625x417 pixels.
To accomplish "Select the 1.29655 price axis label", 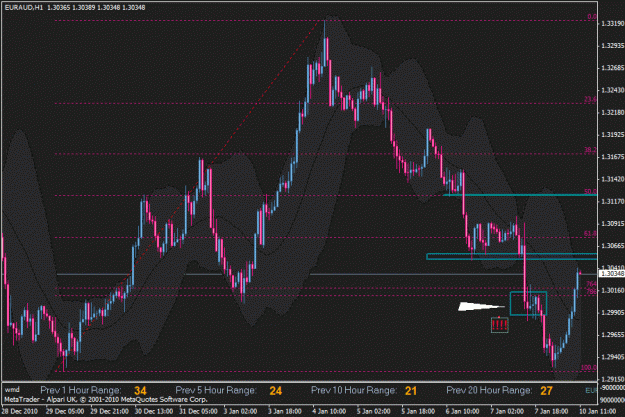I will (x=613, y=335).
